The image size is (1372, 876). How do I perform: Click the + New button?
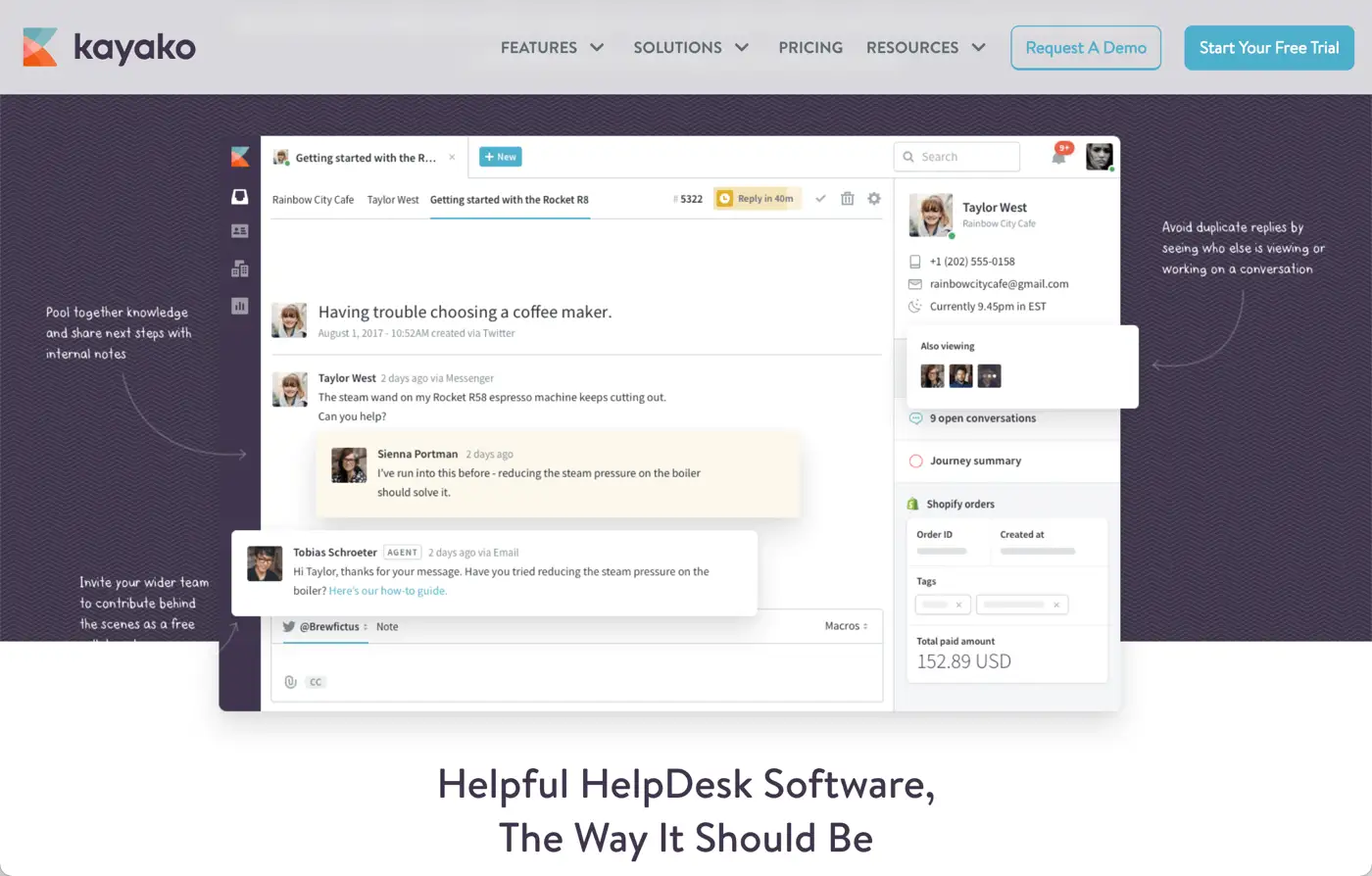[x=500, y=157]
